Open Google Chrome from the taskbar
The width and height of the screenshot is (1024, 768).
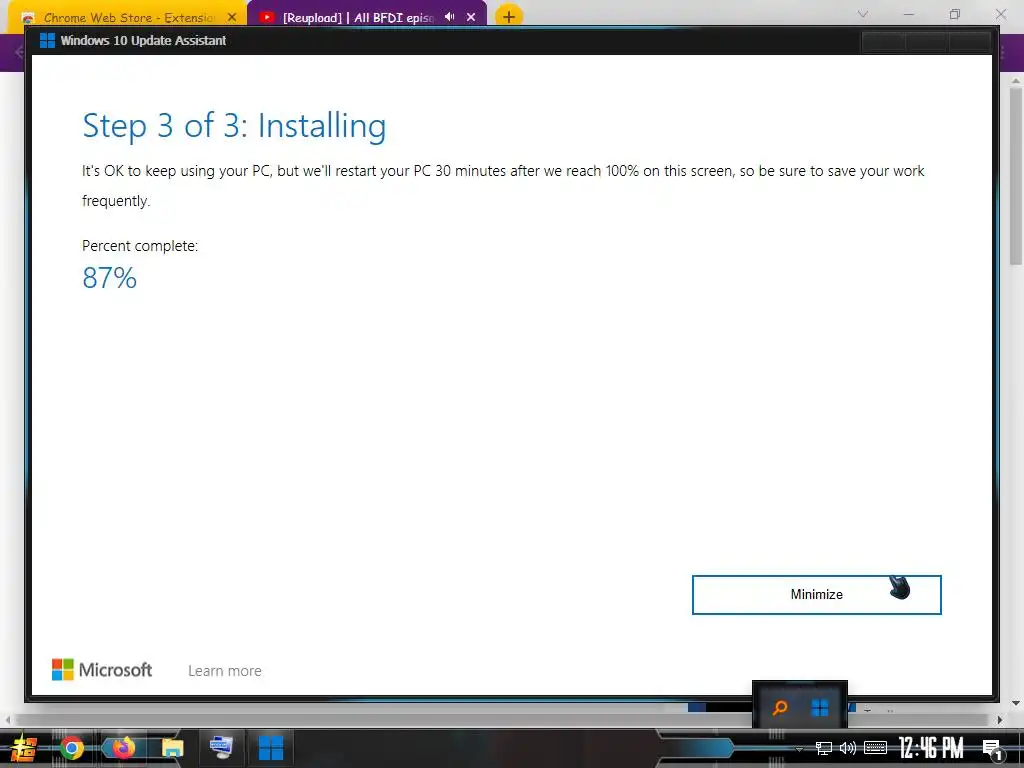(72, 748)
